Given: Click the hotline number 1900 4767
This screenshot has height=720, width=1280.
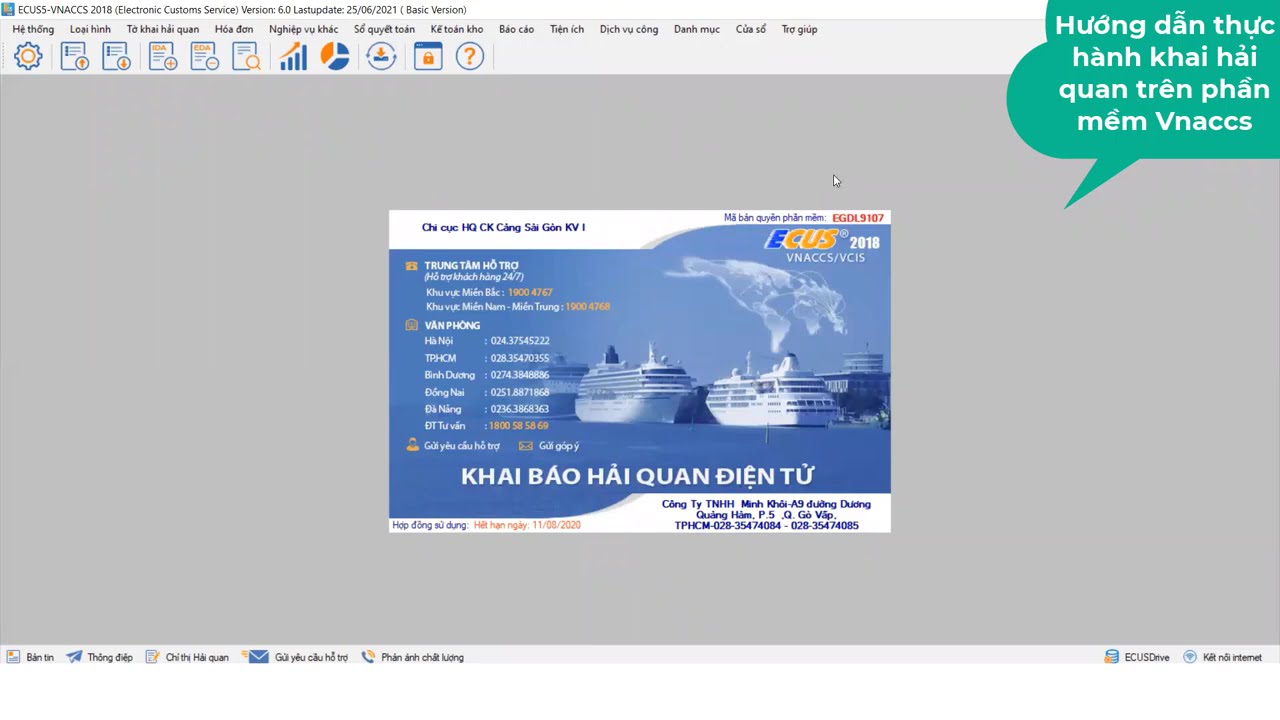Looking at the screenshot, I should click(x=530, y=292).
